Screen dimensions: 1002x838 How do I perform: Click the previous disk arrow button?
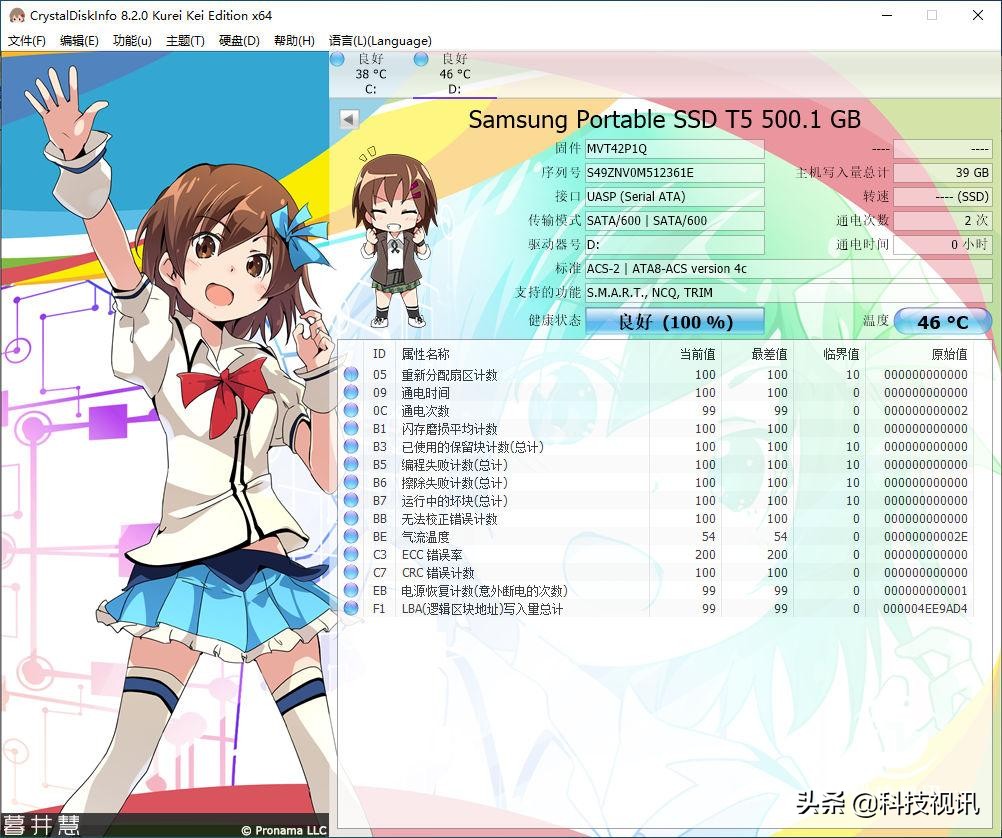tap(349, 119)
